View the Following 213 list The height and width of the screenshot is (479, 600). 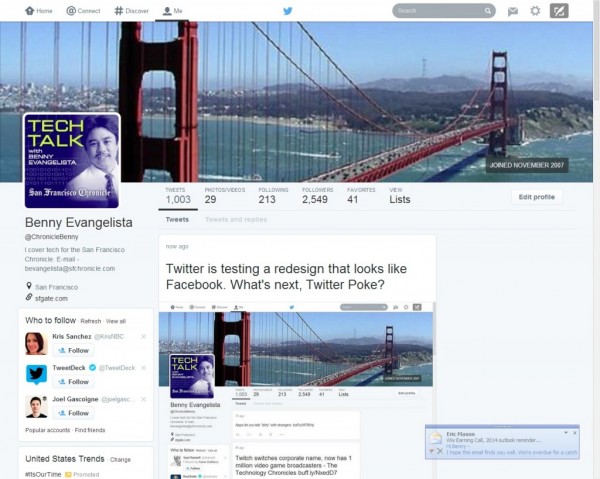[273, 196]
